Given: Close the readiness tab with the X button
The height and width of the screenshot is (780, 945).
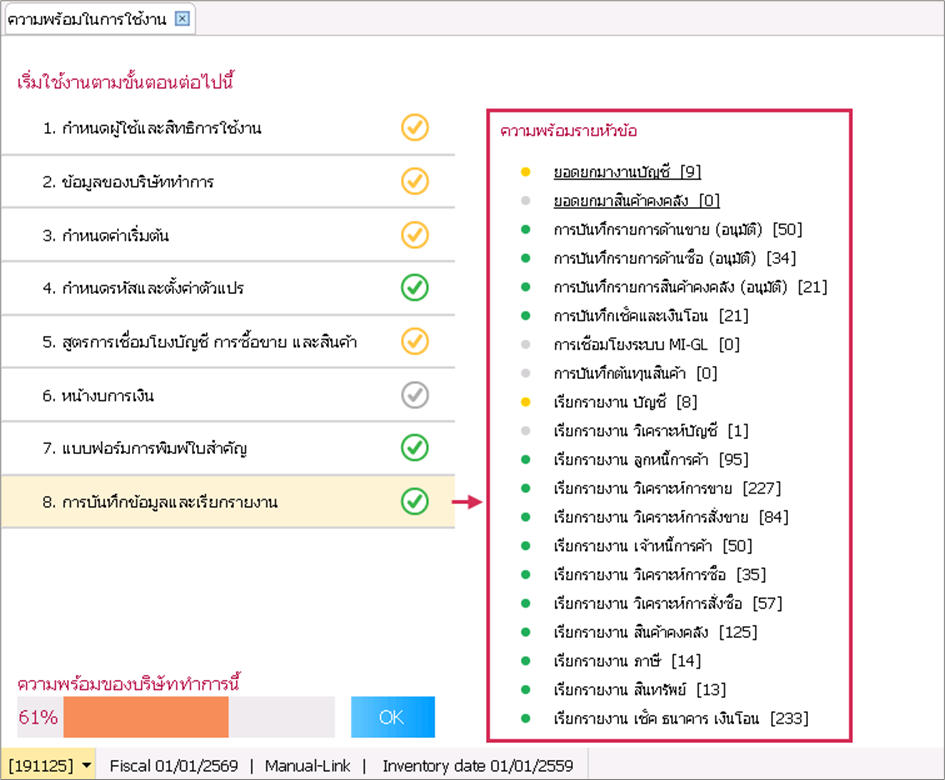Looking at the screenshot, I should pyautogui.click(x=182, y=19).
